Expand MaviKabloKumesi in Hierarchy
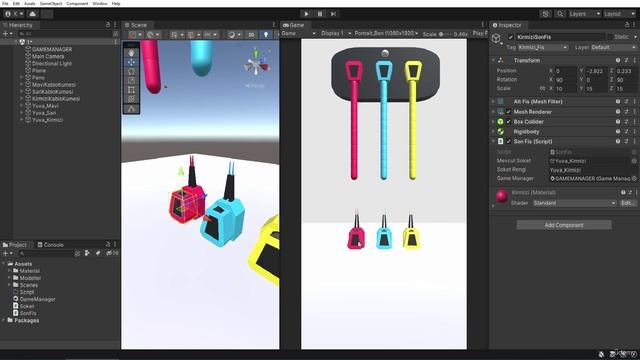Screen dimensions: 640x360 pyautogui.click(x=22, y=84)
